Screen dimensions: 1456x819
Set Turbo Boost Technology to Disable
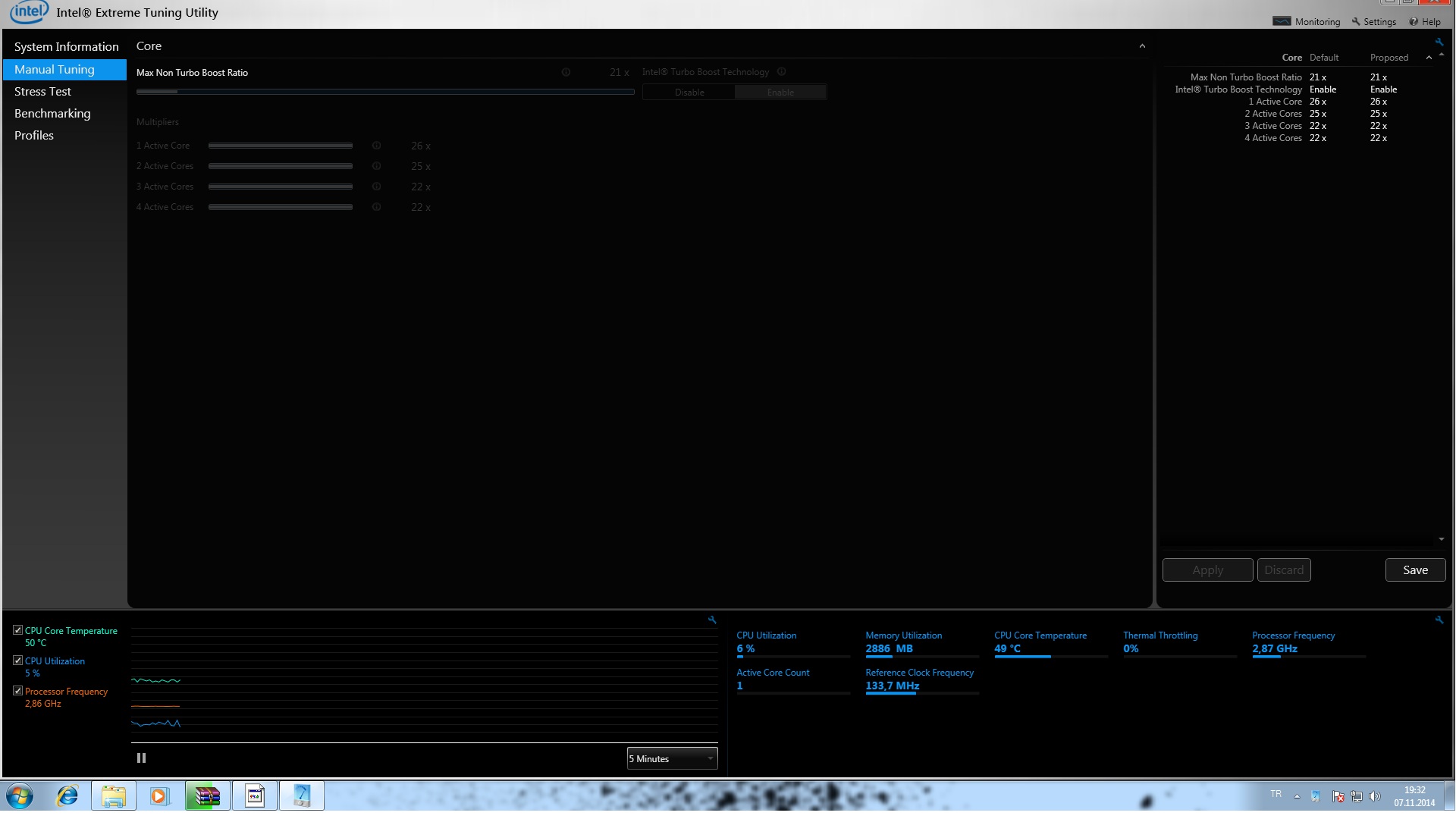click(x=689, y=93)
